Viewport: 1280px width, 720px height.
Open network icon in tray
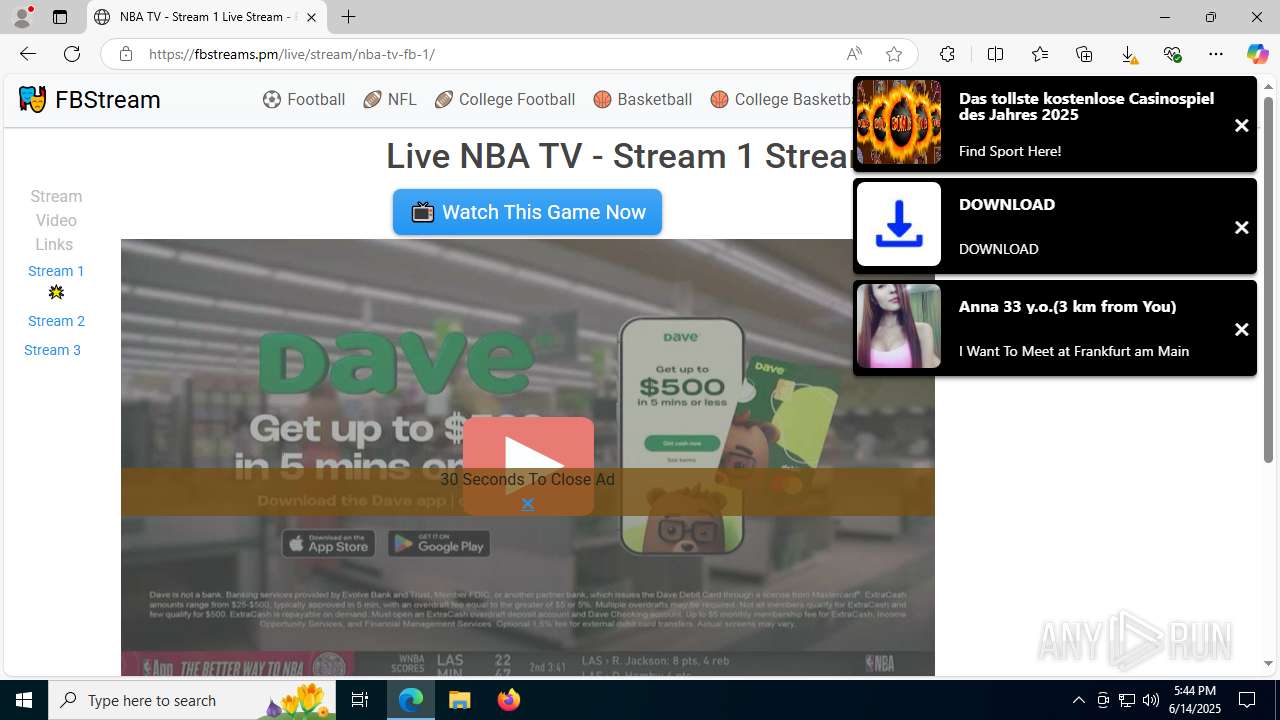click(x=1127, y=700)
